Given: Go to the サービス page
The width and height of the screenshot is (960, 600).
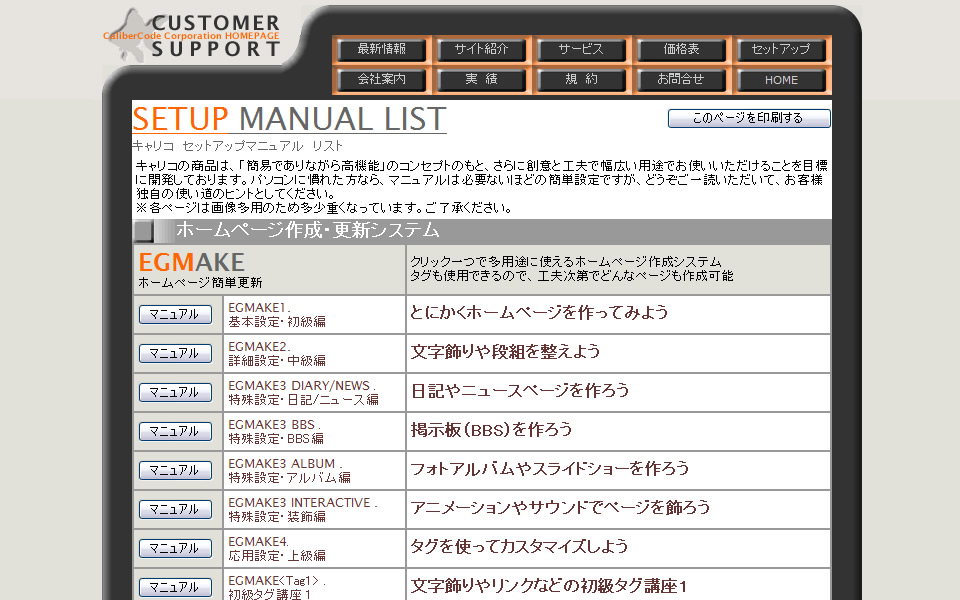Looking at the screenshot, I should click(x=581, y=50).
